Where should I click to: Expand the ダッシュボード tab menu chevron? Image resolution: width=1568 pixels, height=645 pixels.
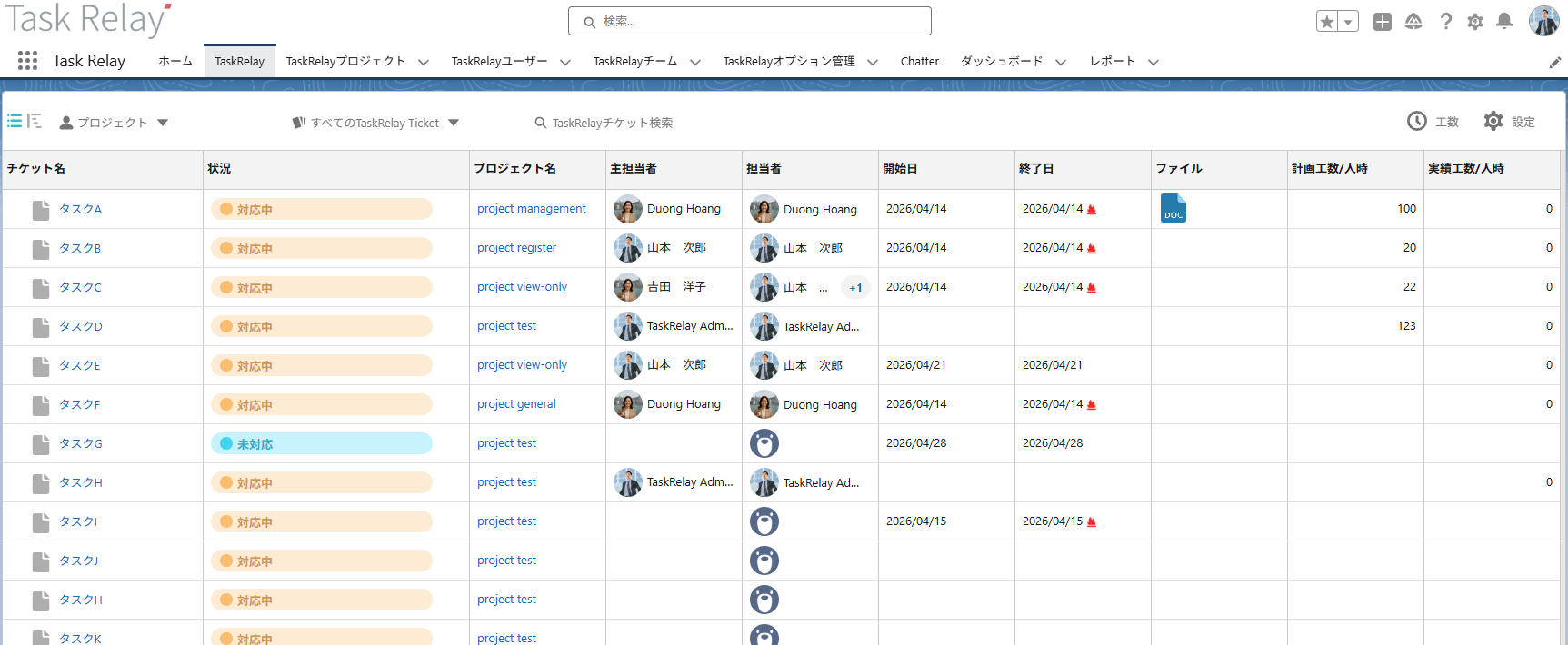click(1061, 62)
